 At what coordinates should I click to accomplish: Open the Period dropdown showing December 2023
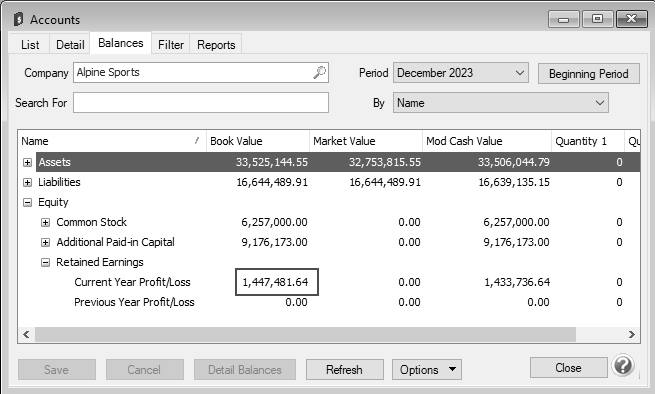click(x=461, y=73)
